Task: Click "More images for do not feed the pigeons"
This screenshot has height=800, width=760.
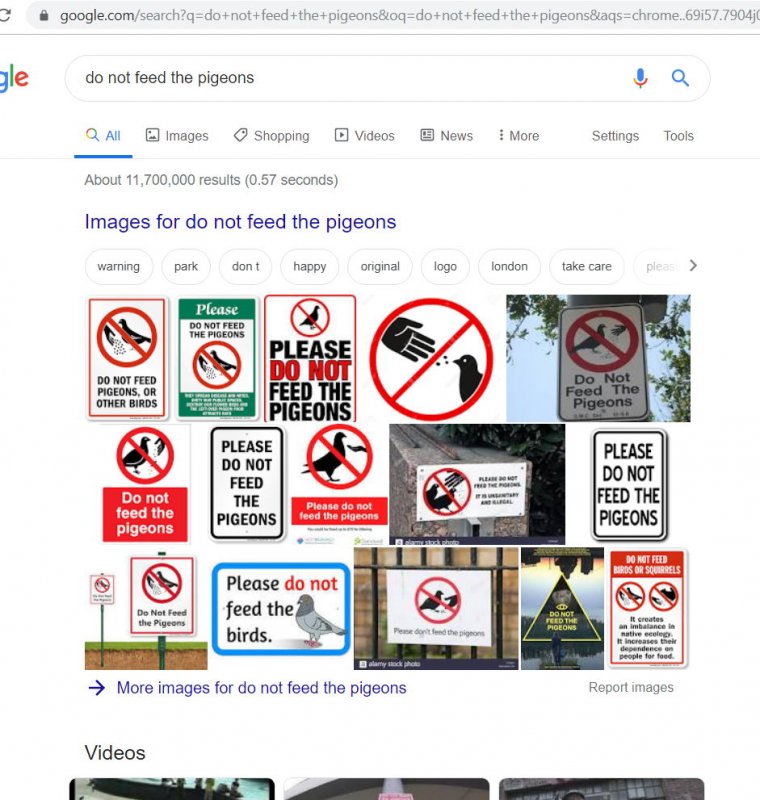Action: point(261,688)
